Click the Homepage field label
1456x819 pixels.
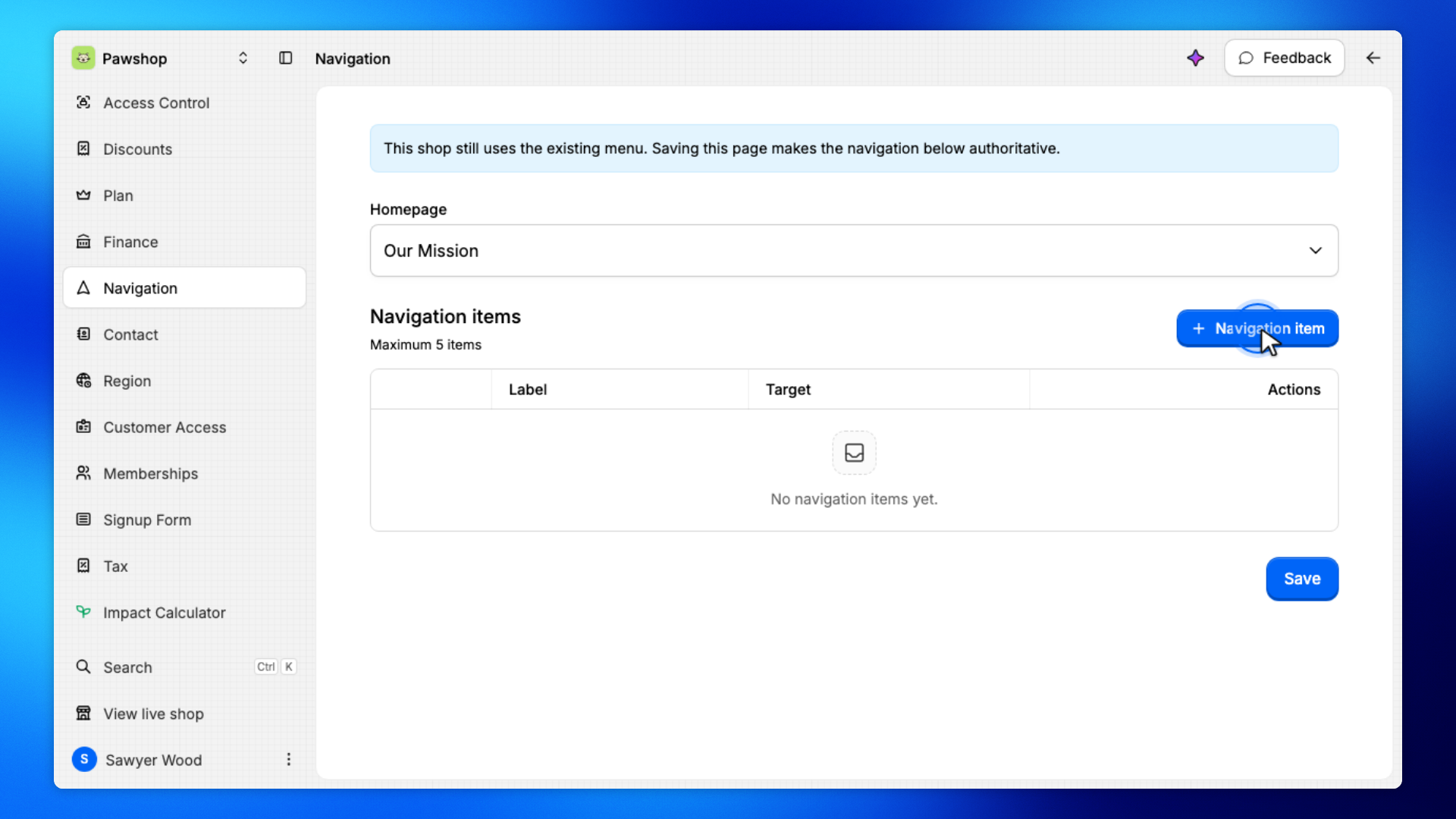[x=408, y=209]
